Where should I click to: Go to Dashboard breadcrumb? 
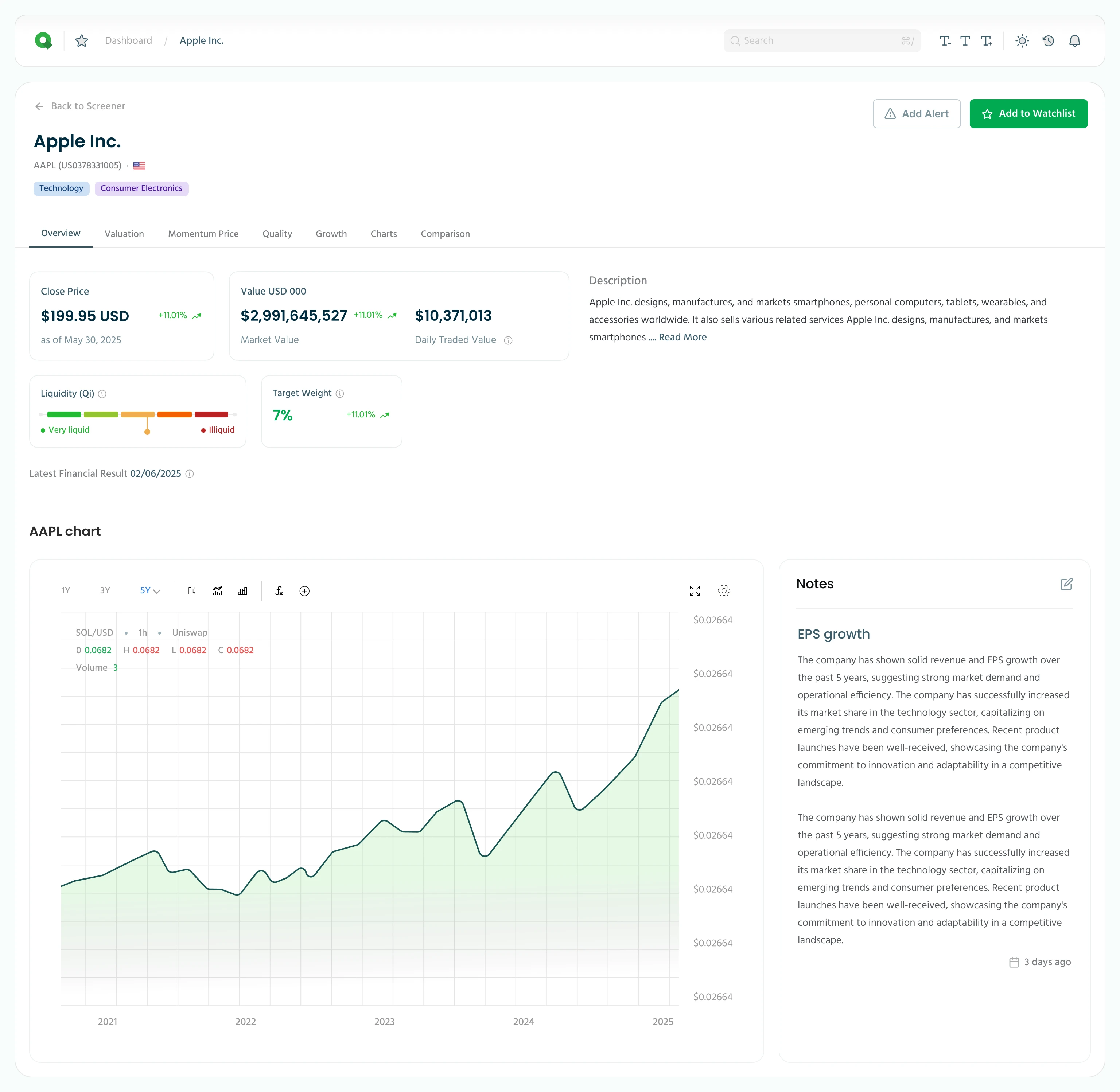(x=129, y=41)
